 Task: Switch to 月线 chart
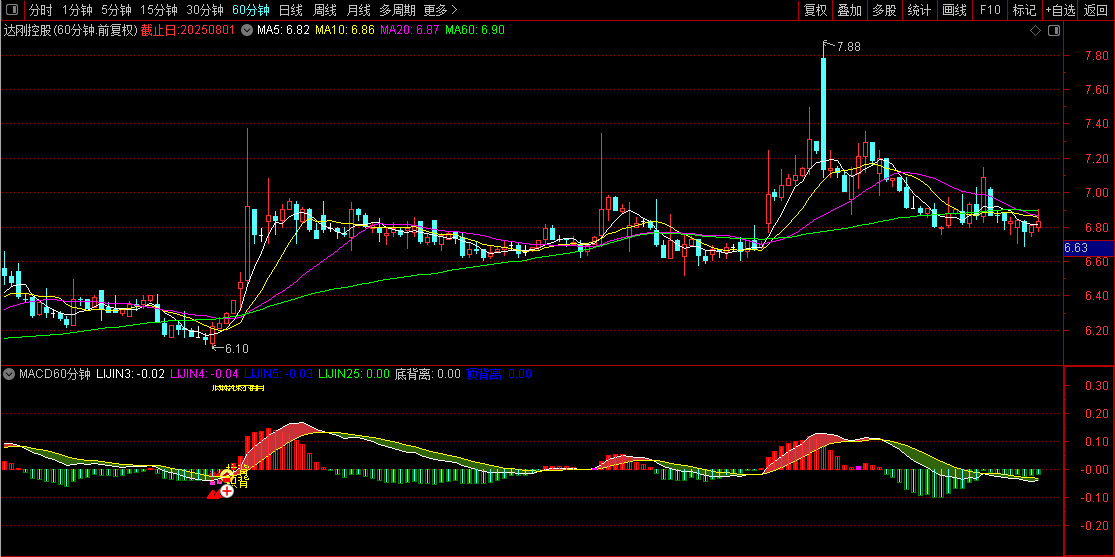click(358, 10)
